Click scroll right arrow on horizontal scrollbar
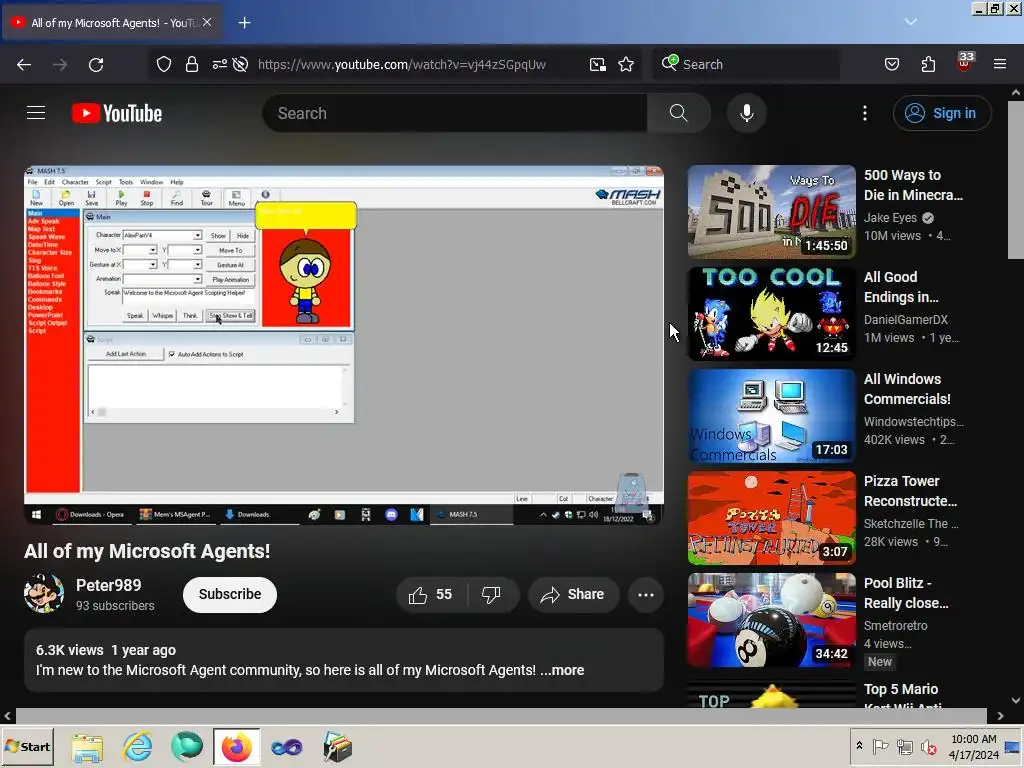Screen dimensions: 1024x768 (x=1000, y=716)
